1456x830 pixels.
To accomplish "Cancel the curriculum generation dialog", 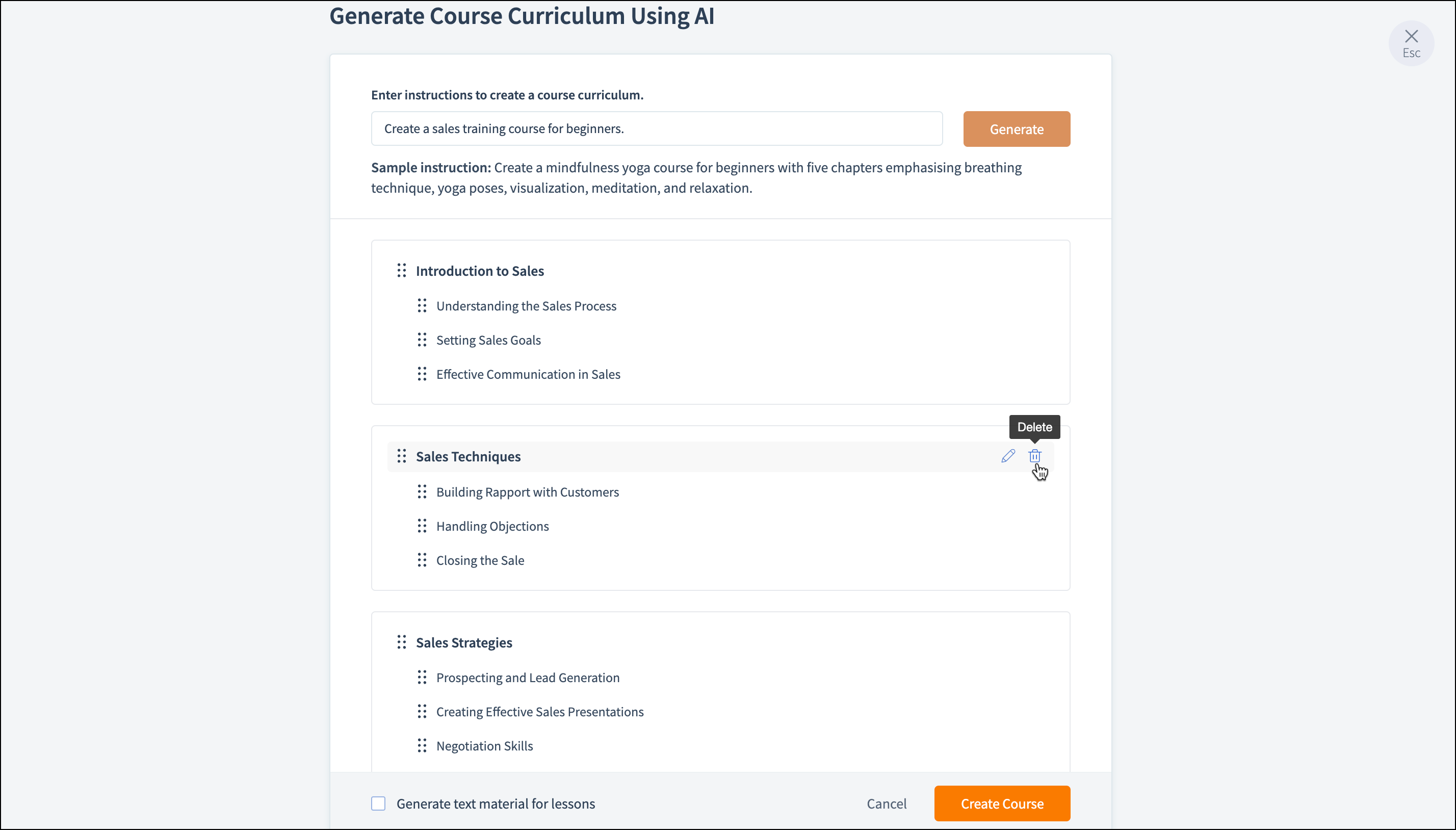I will click(886, 804).
